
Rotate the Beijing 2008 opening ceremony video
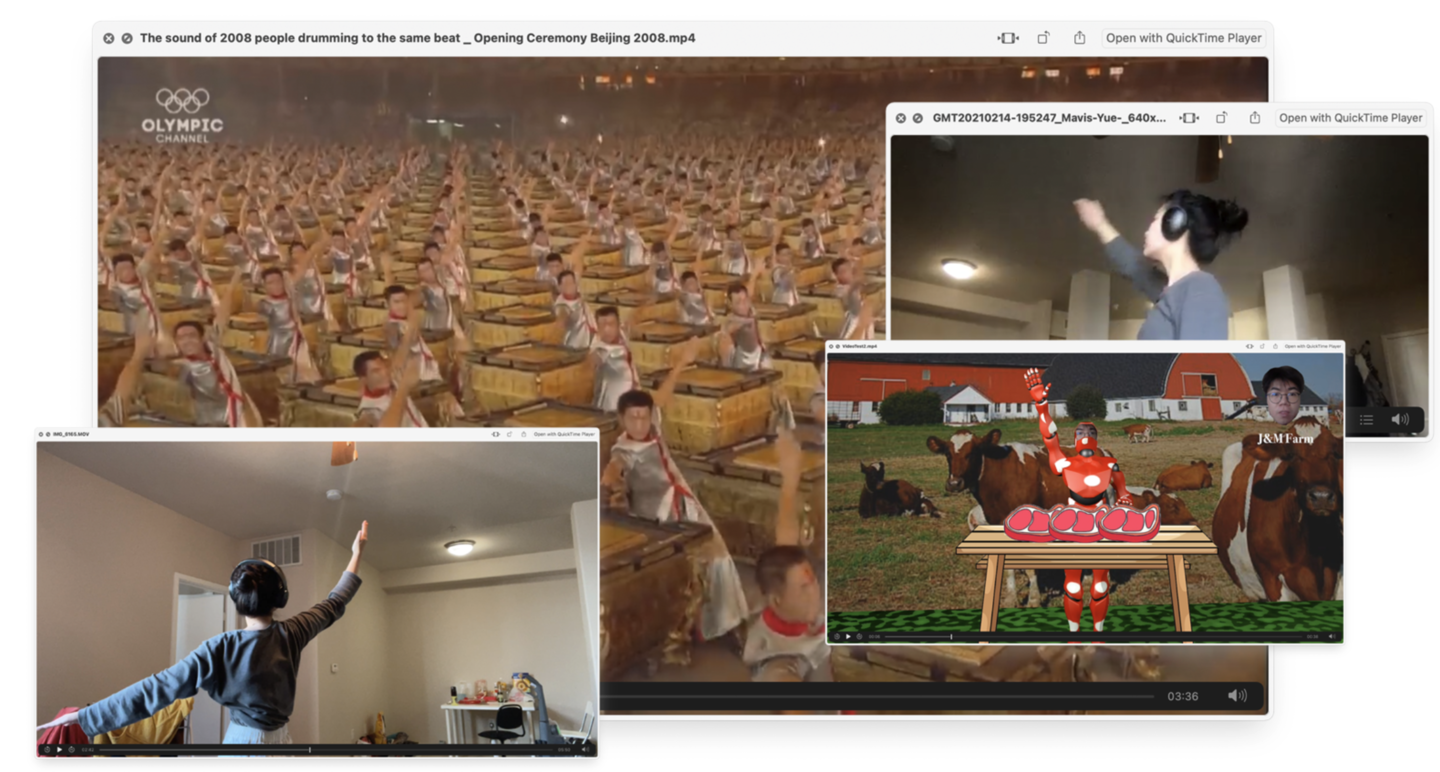click(1043, 38)
